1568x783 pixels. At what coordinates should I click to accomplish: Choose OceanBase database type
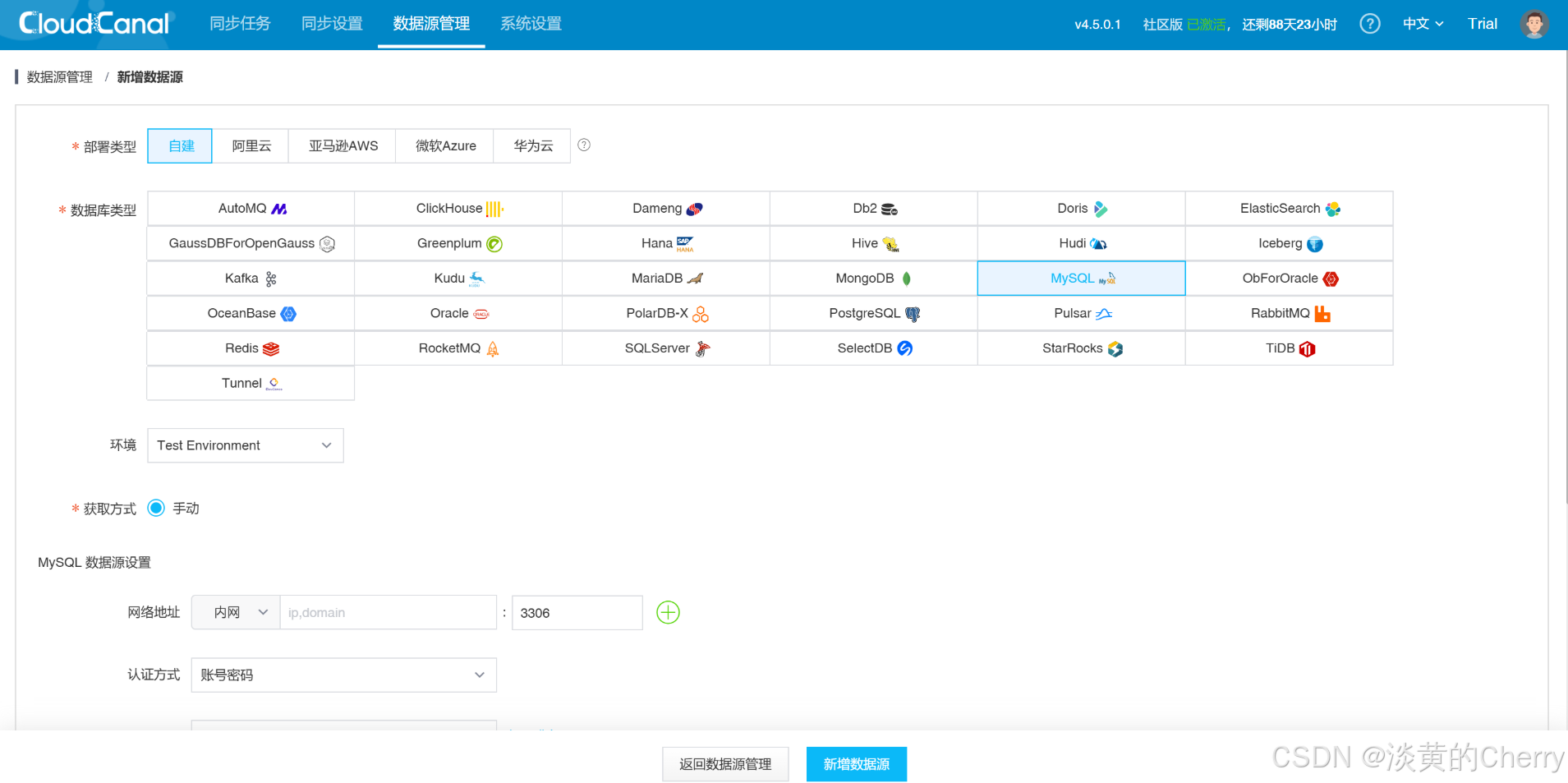tap(251, 314)
